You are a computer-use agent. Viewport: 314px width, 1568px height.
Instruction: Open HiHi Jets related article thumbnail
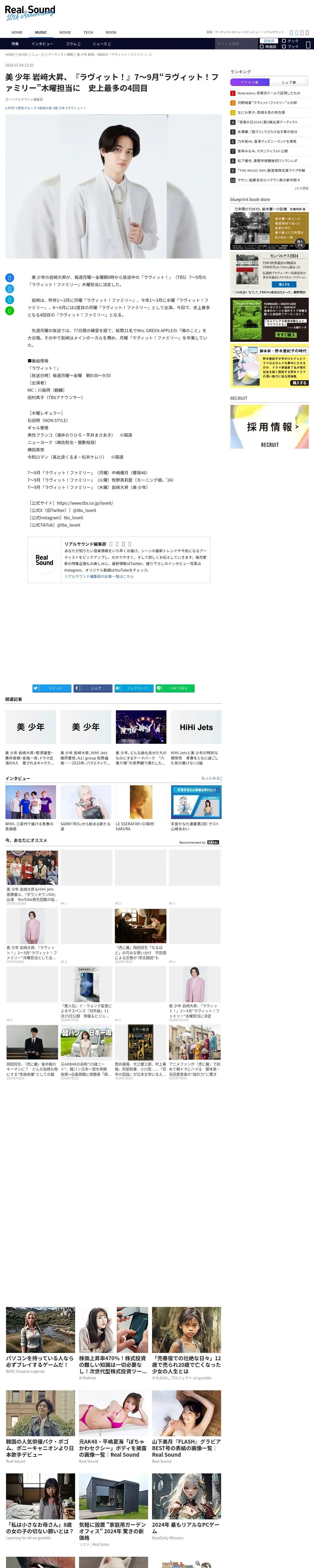coord(196,727)
